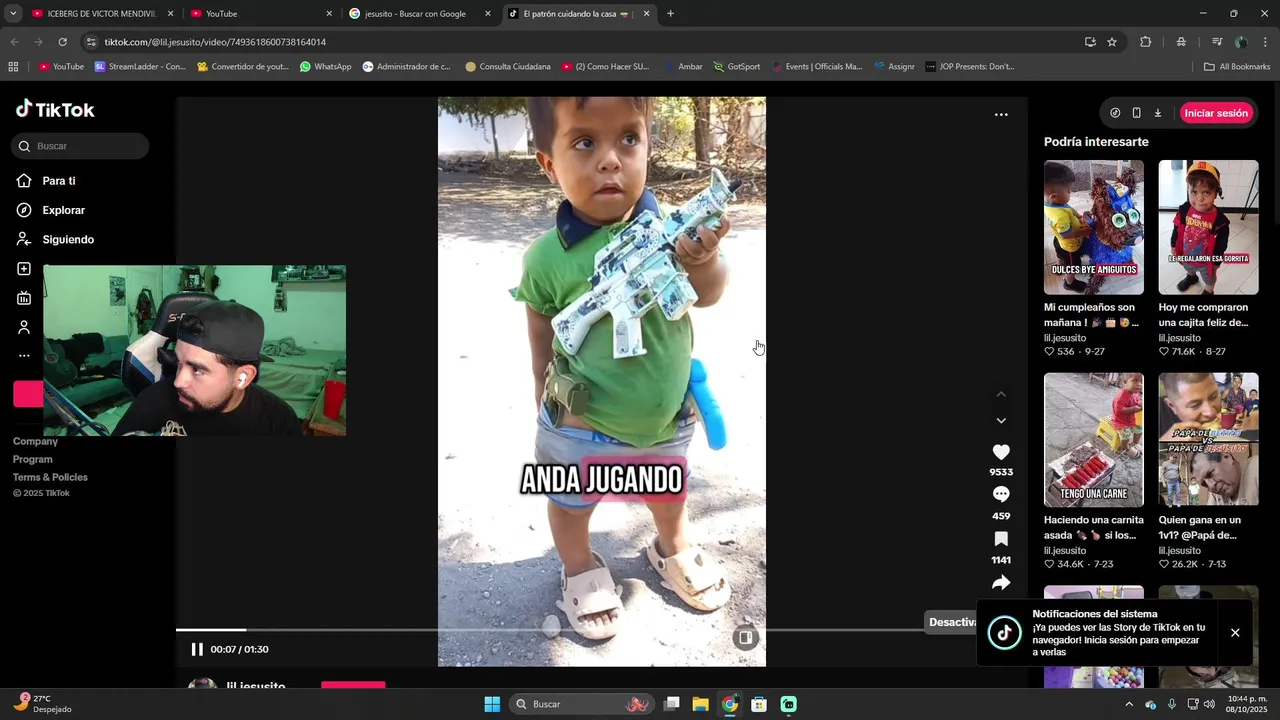Click the TikTok logo
The image size is (1280, 720).
(x=55, y=110)
